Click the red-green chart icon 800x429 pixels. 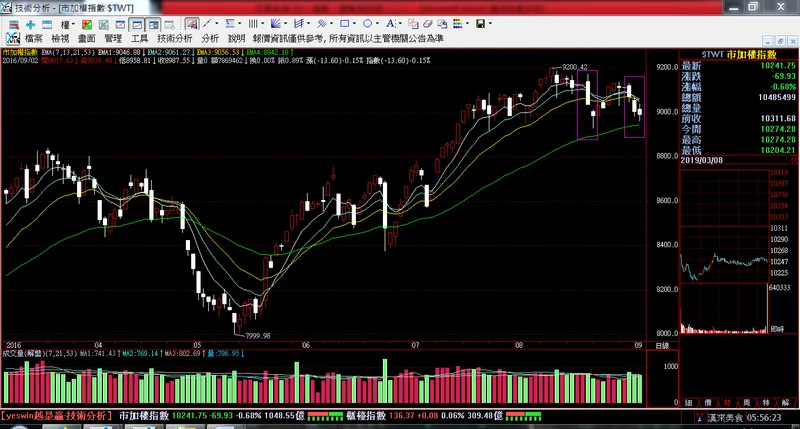(87, 24)
